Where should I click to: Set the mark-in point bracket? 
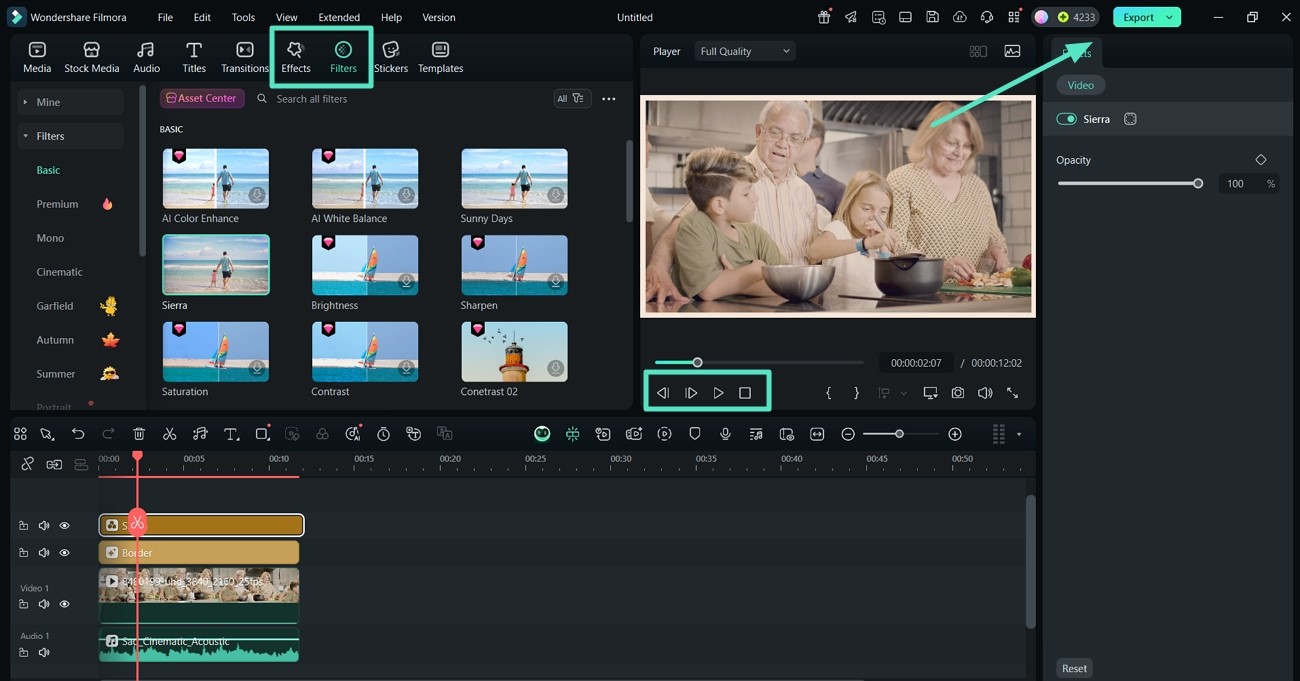[x=828, y=393]
